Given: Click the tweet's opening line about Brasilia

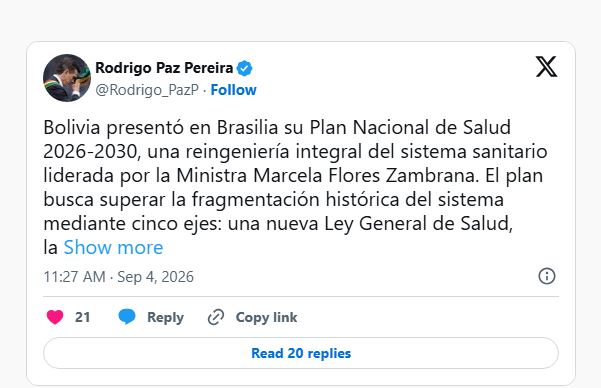Looking at the screenshot, I should tap(277, 127).
